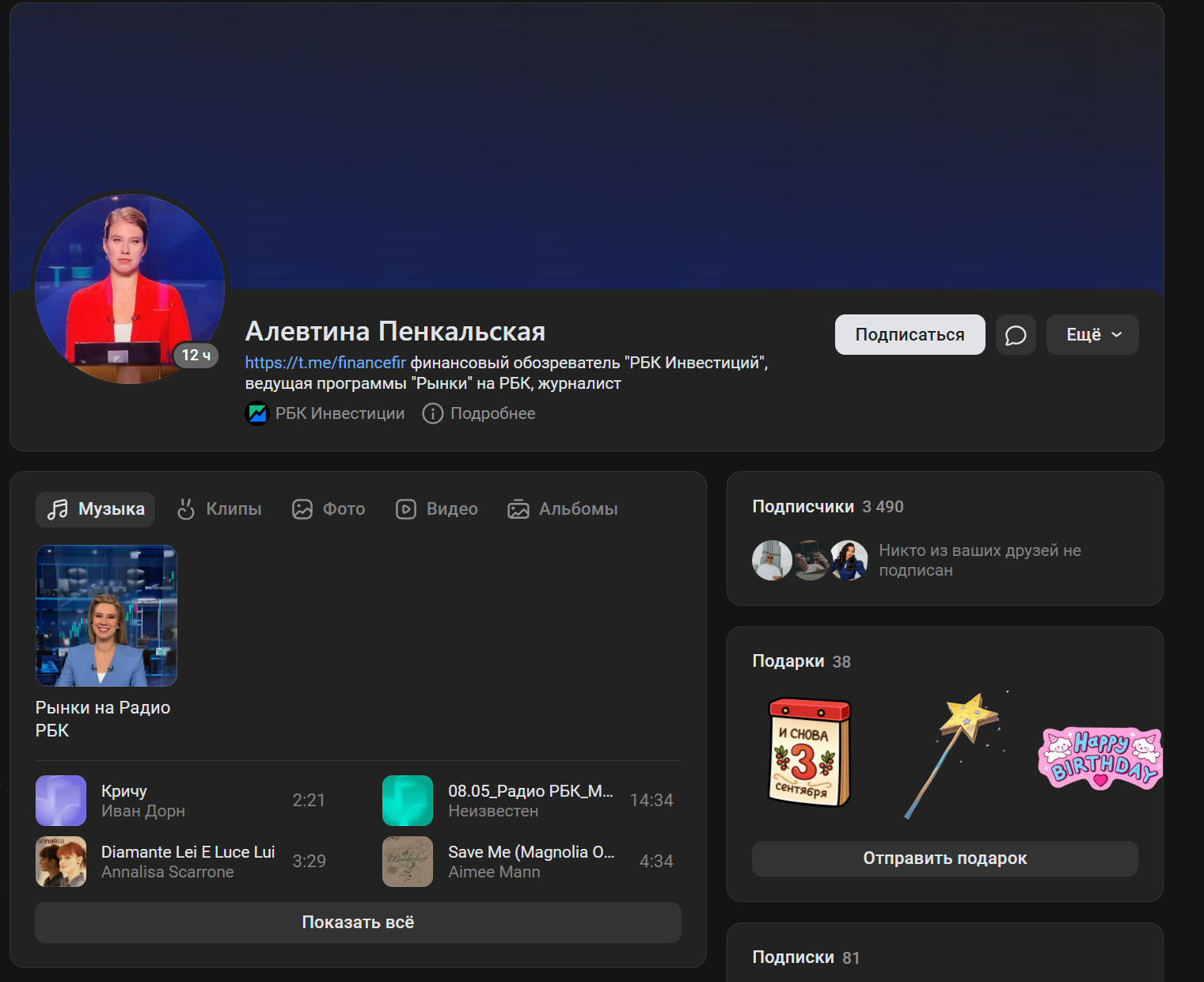Play the 08.05_Радио РБК track cover
Screen dimensions: 1204x982
pyautogui.click(x=408, y=801)
